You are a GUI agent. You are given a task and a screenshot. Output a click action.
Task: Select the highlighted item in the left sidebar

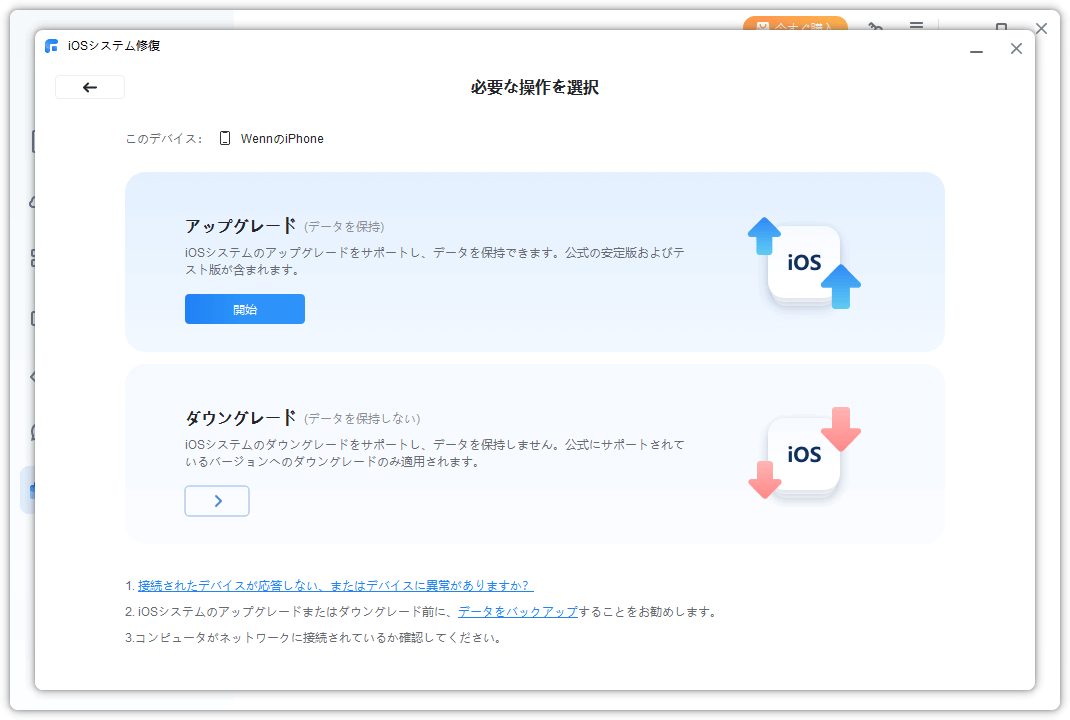point(28,490)
